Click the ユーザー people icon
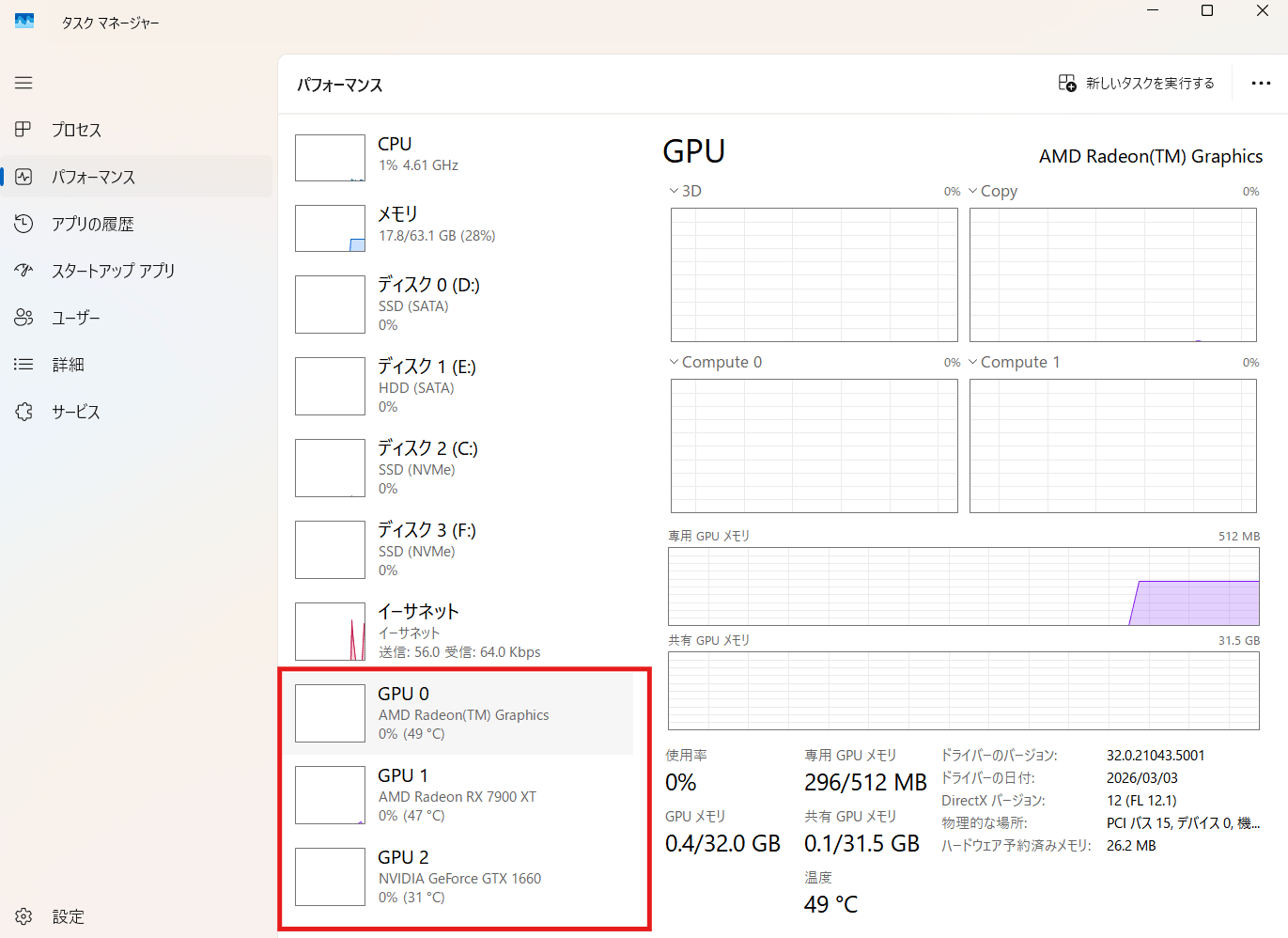The image size is (1288, 938). coord(23,318)
